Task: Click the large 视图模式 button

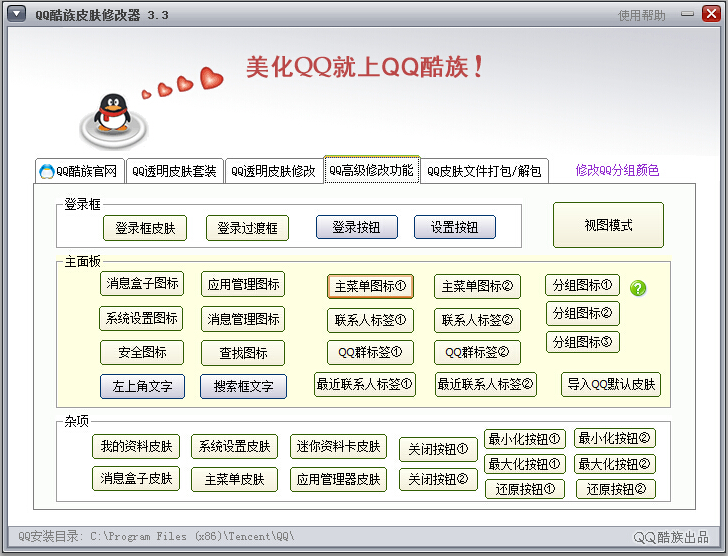Action: [x=608, y=225]
